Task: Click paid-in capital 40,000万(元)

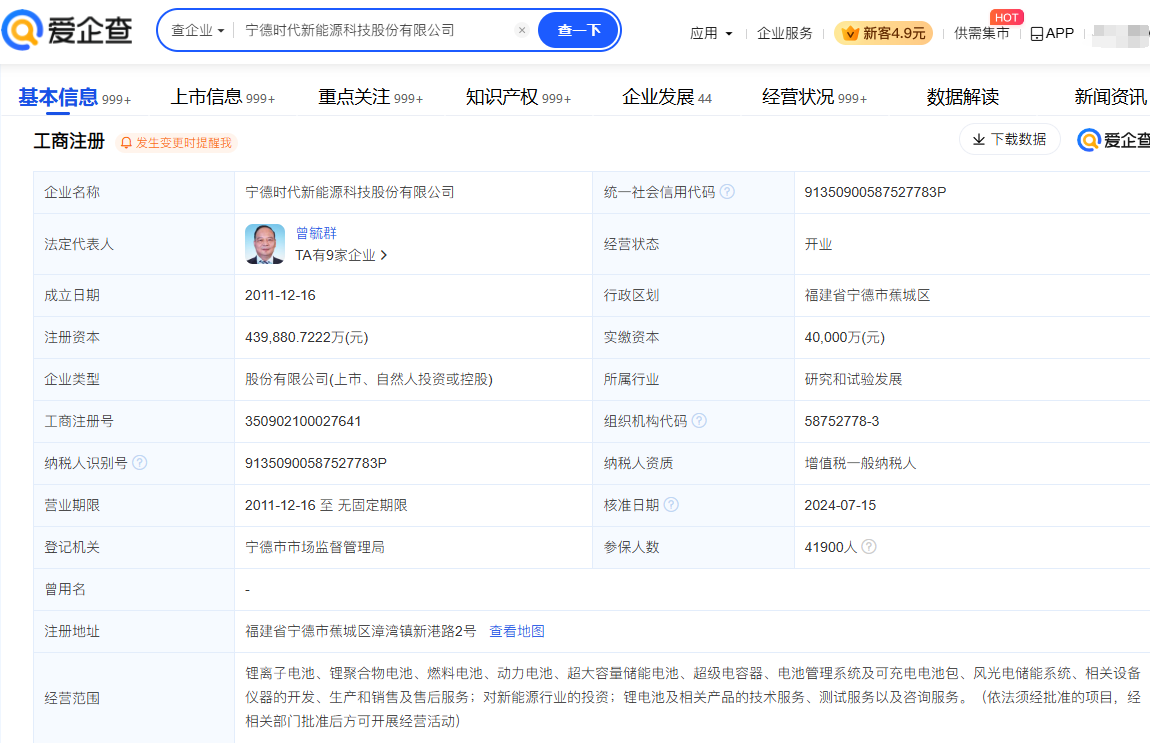Action: point(845,337)
